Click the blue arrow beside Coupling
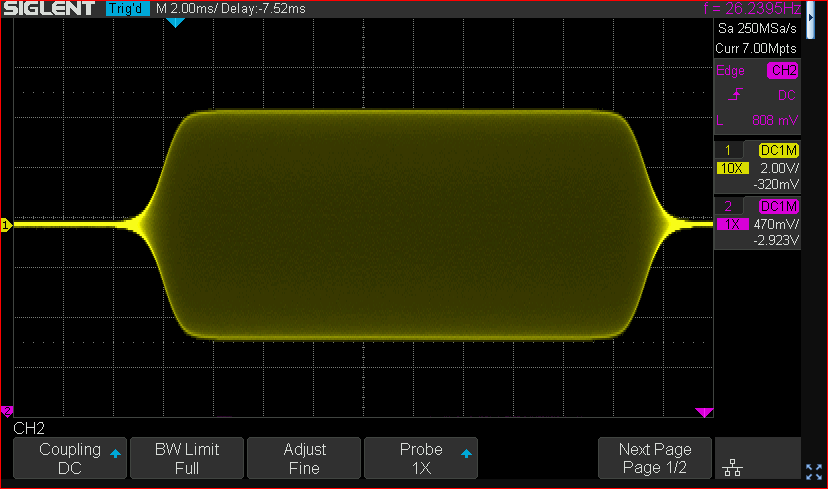828x489 pixels. click(115, 454)
